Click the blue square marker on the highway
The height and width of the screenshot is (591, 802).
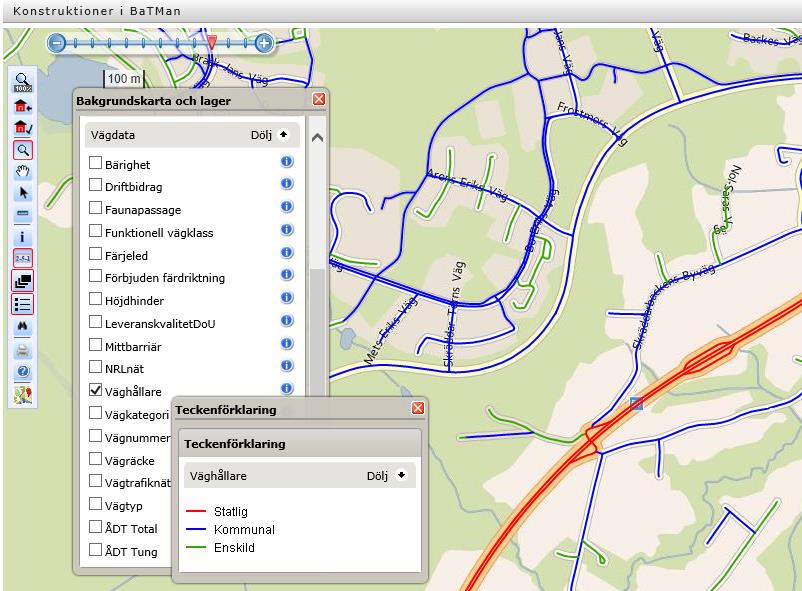point(636,404)
